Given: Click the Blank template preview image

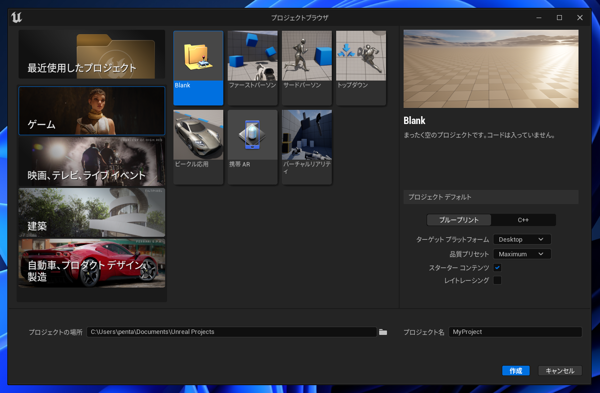Looking at the screenshot, I should point(491,69).
